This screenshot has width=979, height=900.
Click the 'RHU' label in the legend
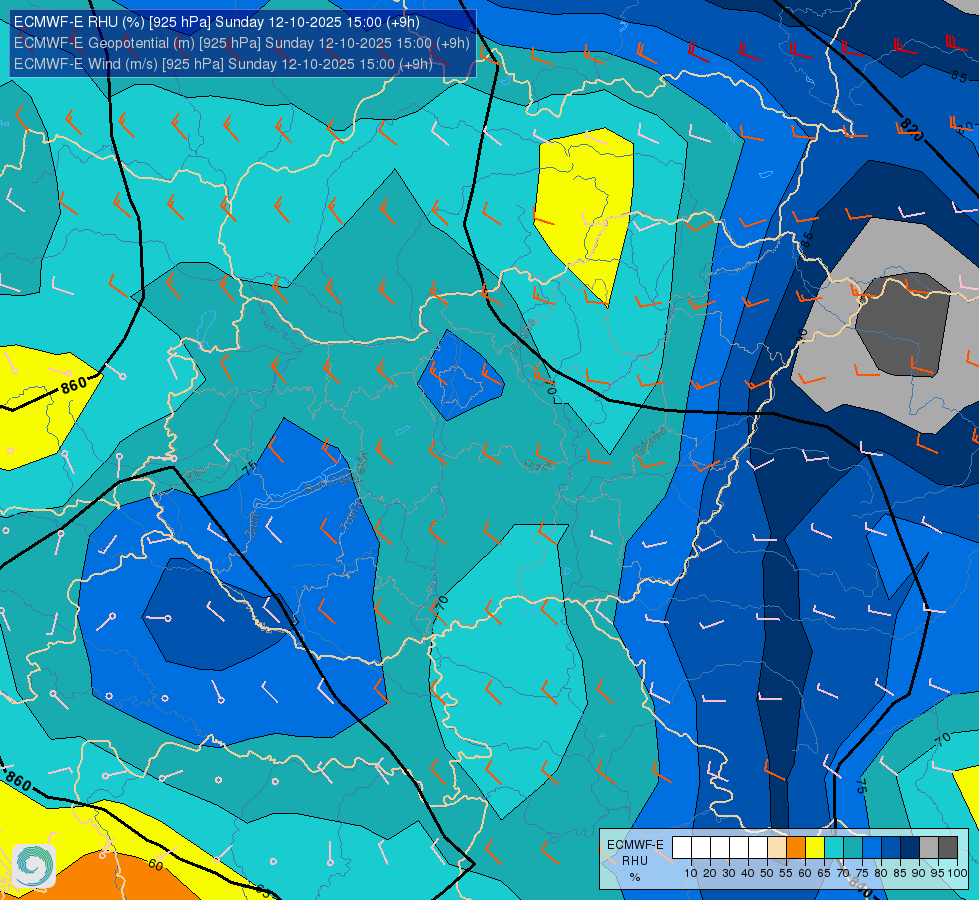(635, 861)
